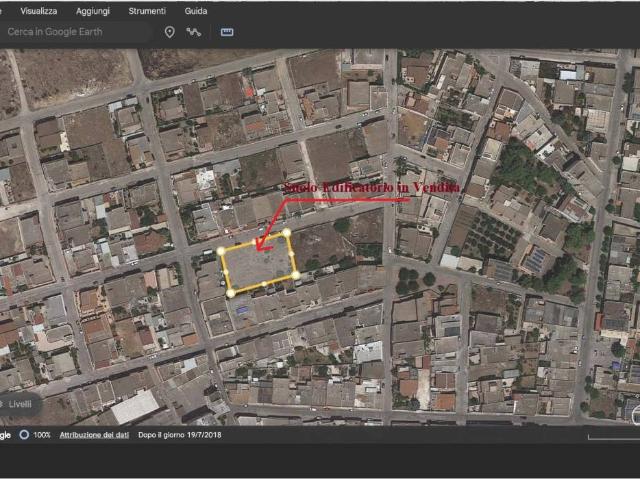Click the top-left vertex of the yellow polygon
Image resolution: width=640 pixels, height=480 pixels.
[x=221, y=251]
